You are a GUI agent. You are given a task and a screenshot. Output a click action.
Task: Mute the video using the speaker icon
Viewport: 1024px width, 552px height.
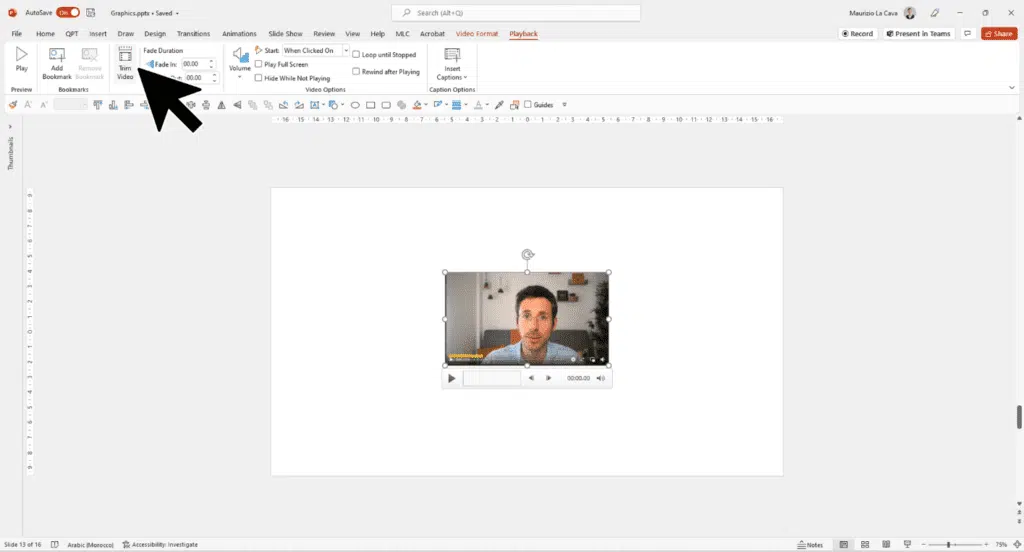pyautogui.click(x=601, y=378)
